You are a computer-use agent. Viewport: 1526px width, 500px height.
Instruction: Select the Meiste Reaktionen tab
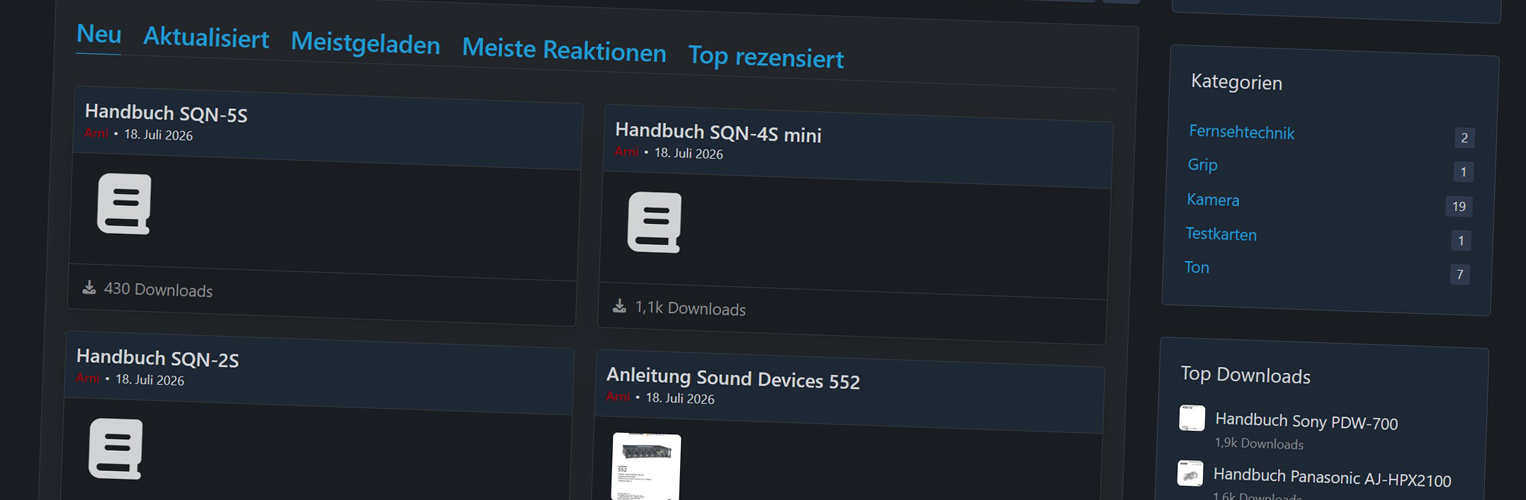(x=564, y=51)
